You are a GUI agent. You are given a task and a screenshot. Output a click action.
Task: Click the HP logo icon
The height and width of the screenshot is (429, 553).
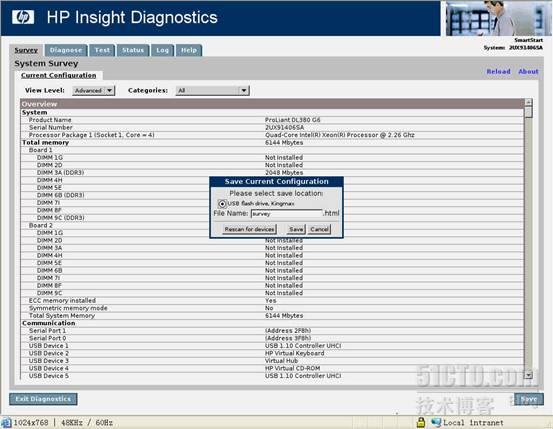point(23,17)
